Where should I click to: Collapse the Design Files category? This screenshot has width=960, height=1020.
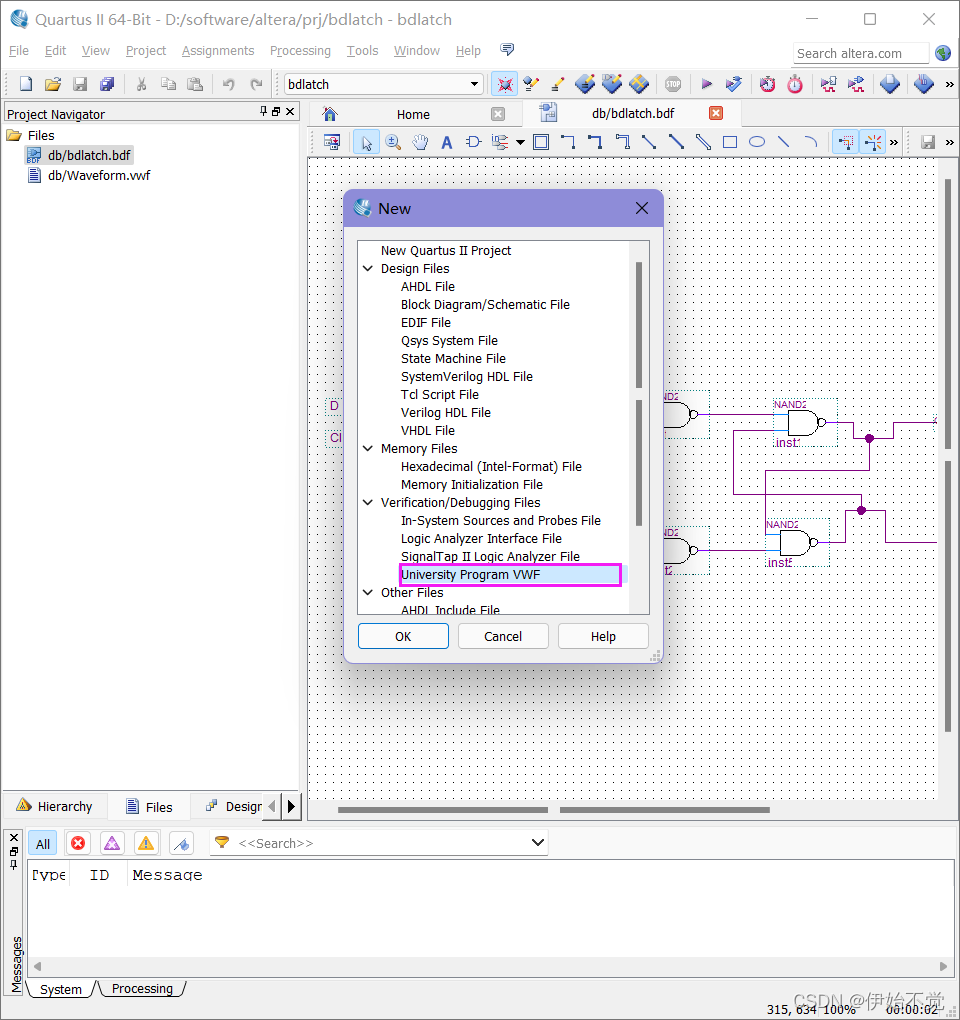(367, 269)
